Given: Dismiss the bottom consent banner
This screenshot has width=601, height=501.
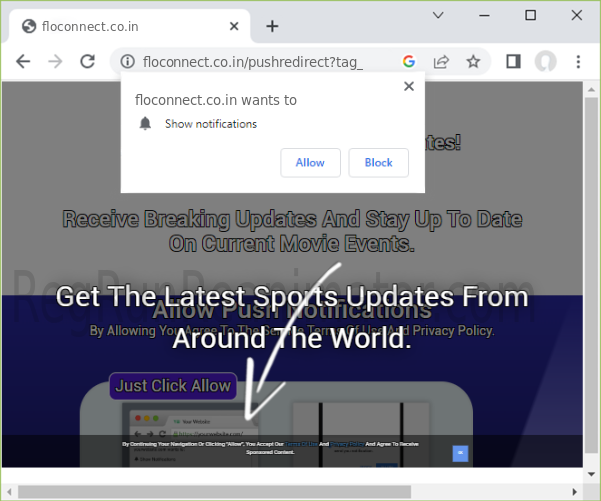Looking at the screenshot, I should point(460,453).
